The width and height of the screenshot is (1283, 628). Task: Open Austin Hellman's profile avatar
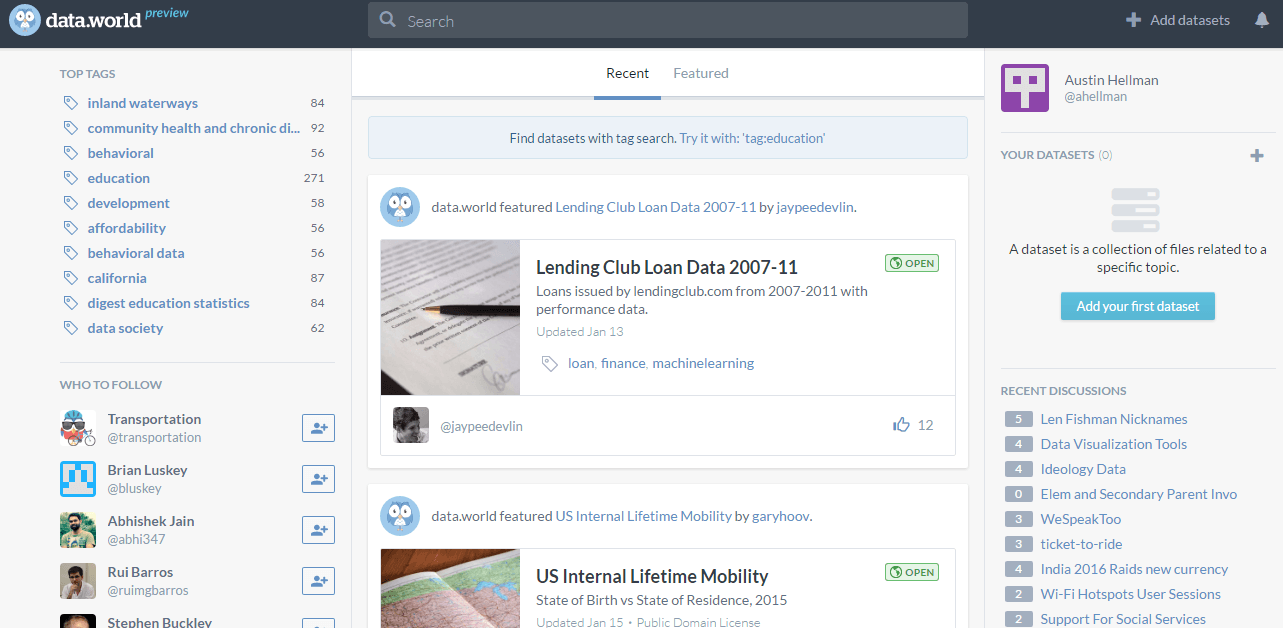pos(1025,88)
